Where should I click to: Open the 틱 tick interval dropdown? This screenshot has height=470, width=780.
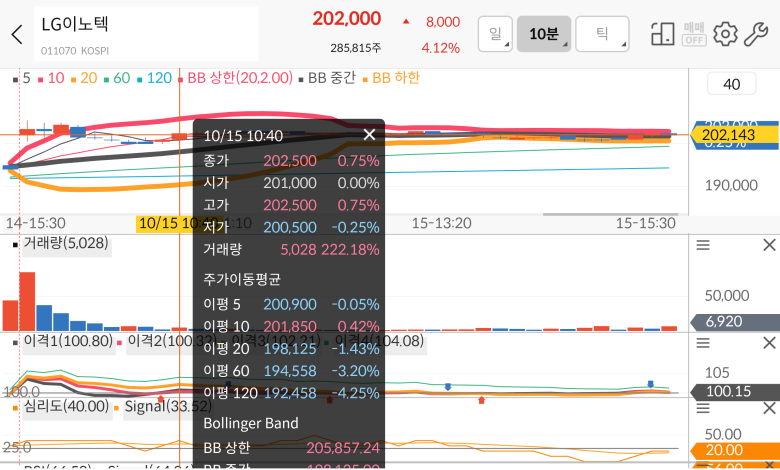602,34
